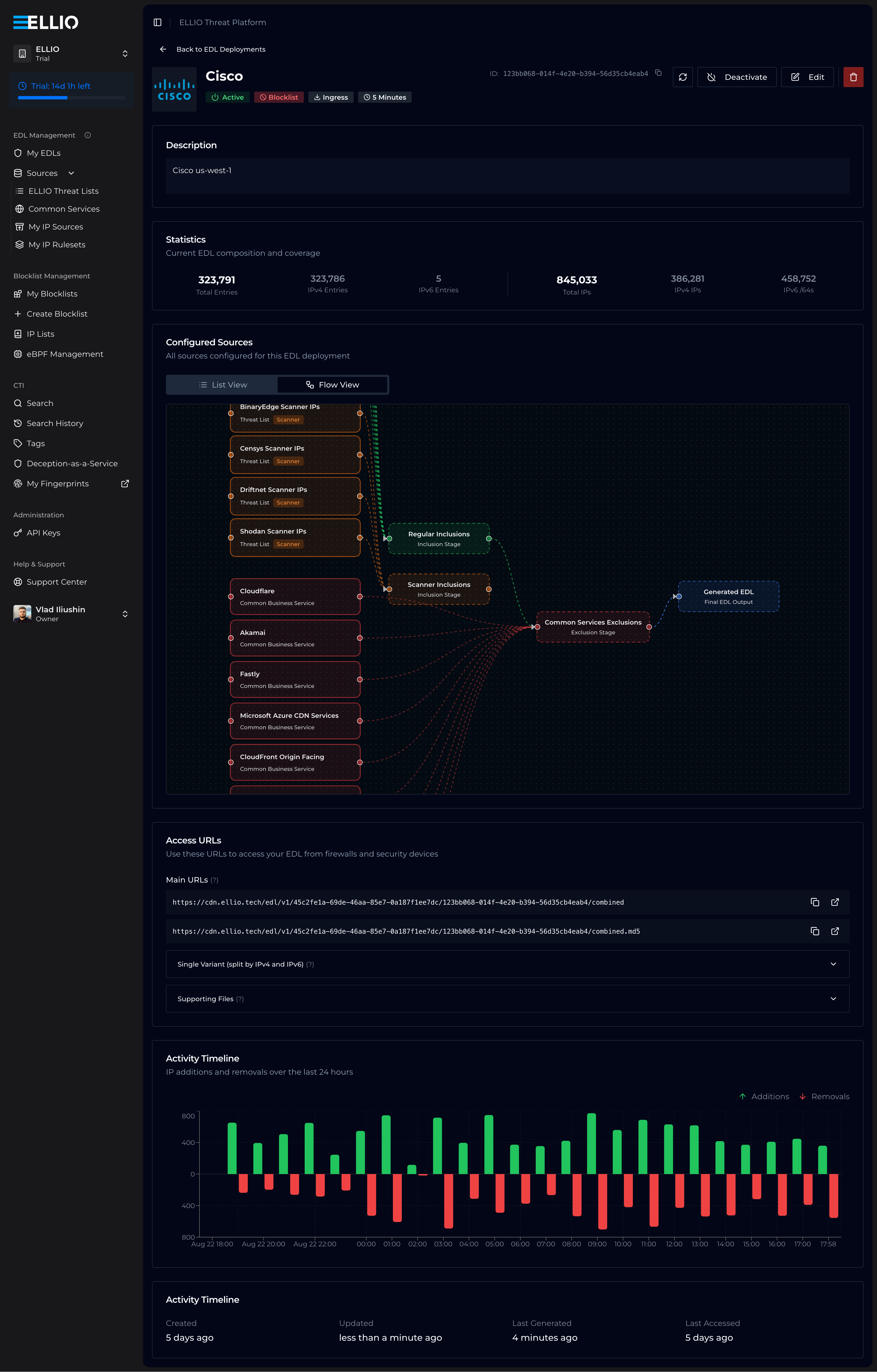Click the Shodan Scanner IPs node

tap(295, 537)
